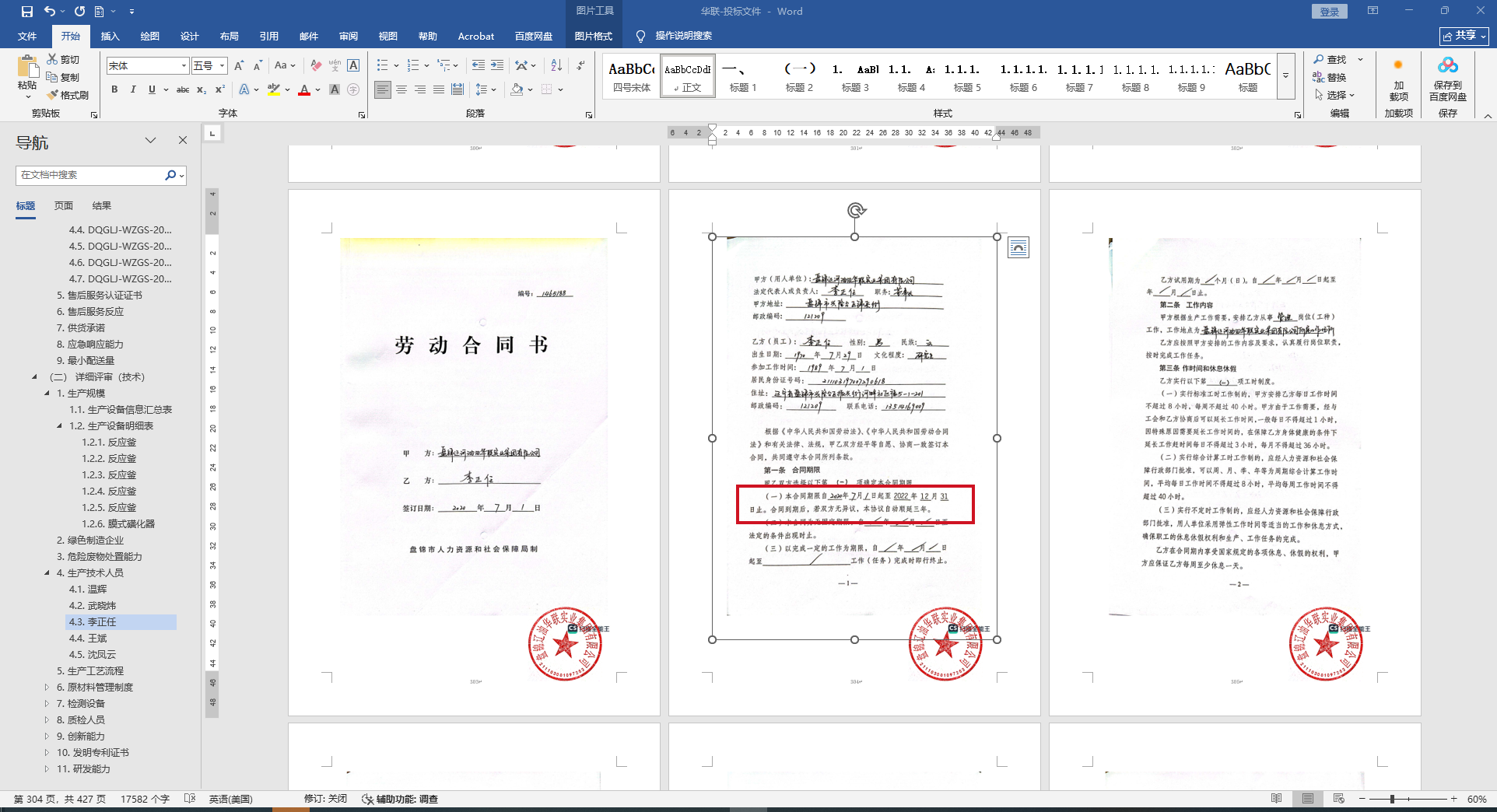Click the zoom slider in the status bar
The height and width of the screenshot is (812, 1497).
point(1408,799)
